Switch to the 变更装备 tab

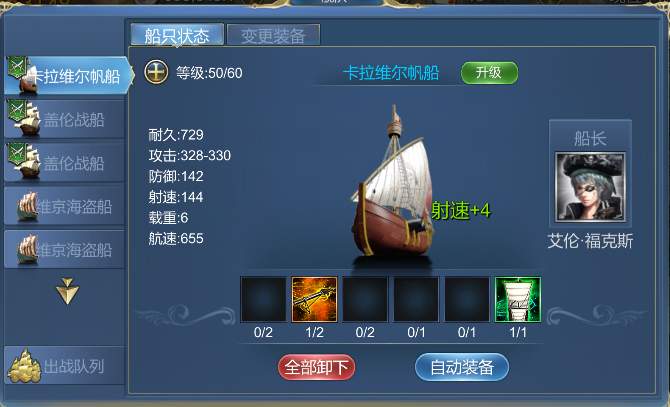tap(273, 35)
